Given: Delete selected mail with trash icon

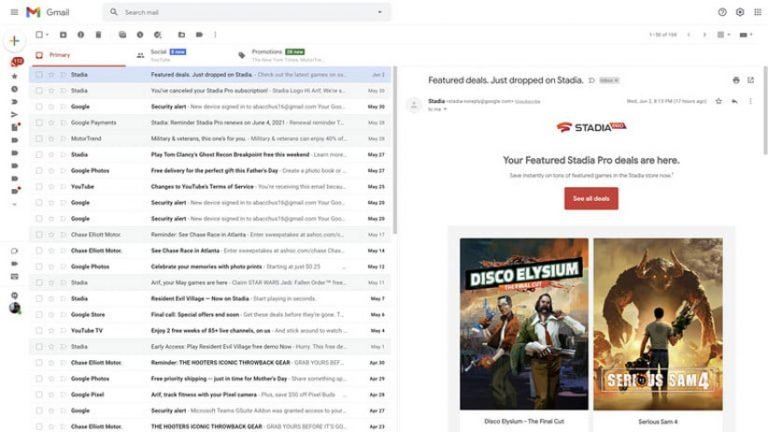Looking at the screenshot, I should 98,35.
